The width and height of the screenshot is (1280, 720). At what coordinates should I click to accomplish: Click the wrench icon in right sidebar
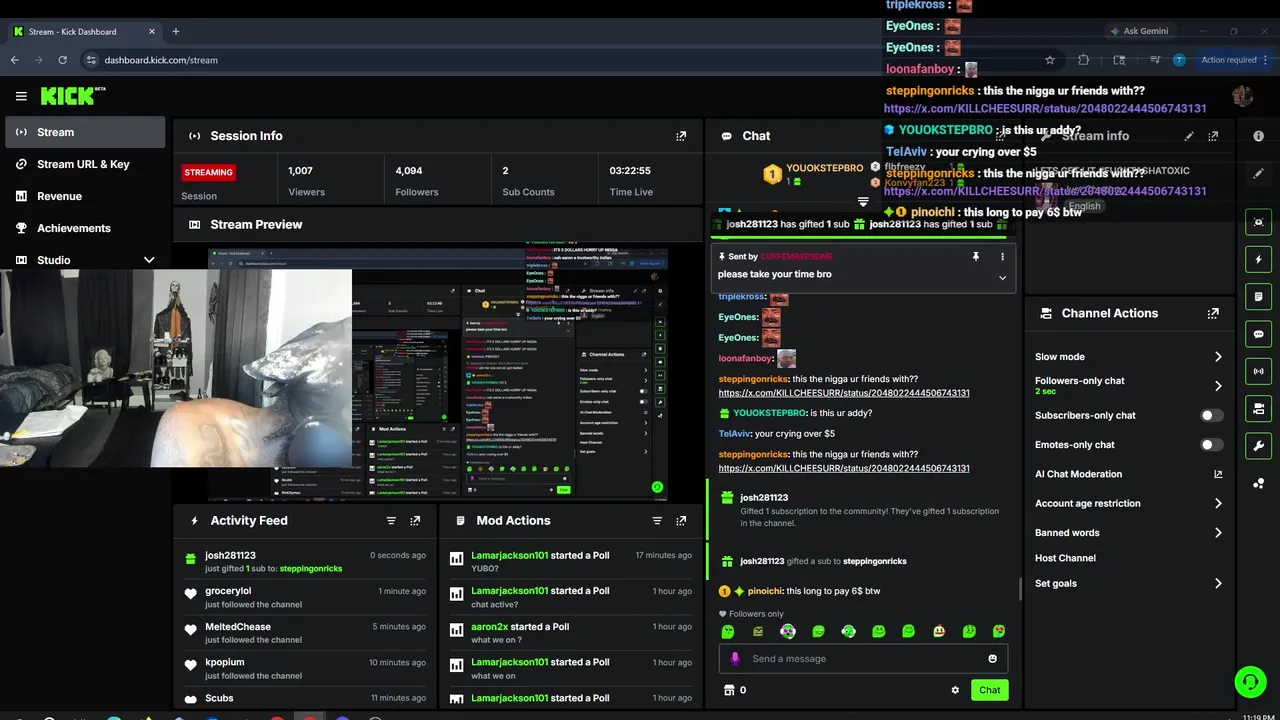coord(1258,446)
